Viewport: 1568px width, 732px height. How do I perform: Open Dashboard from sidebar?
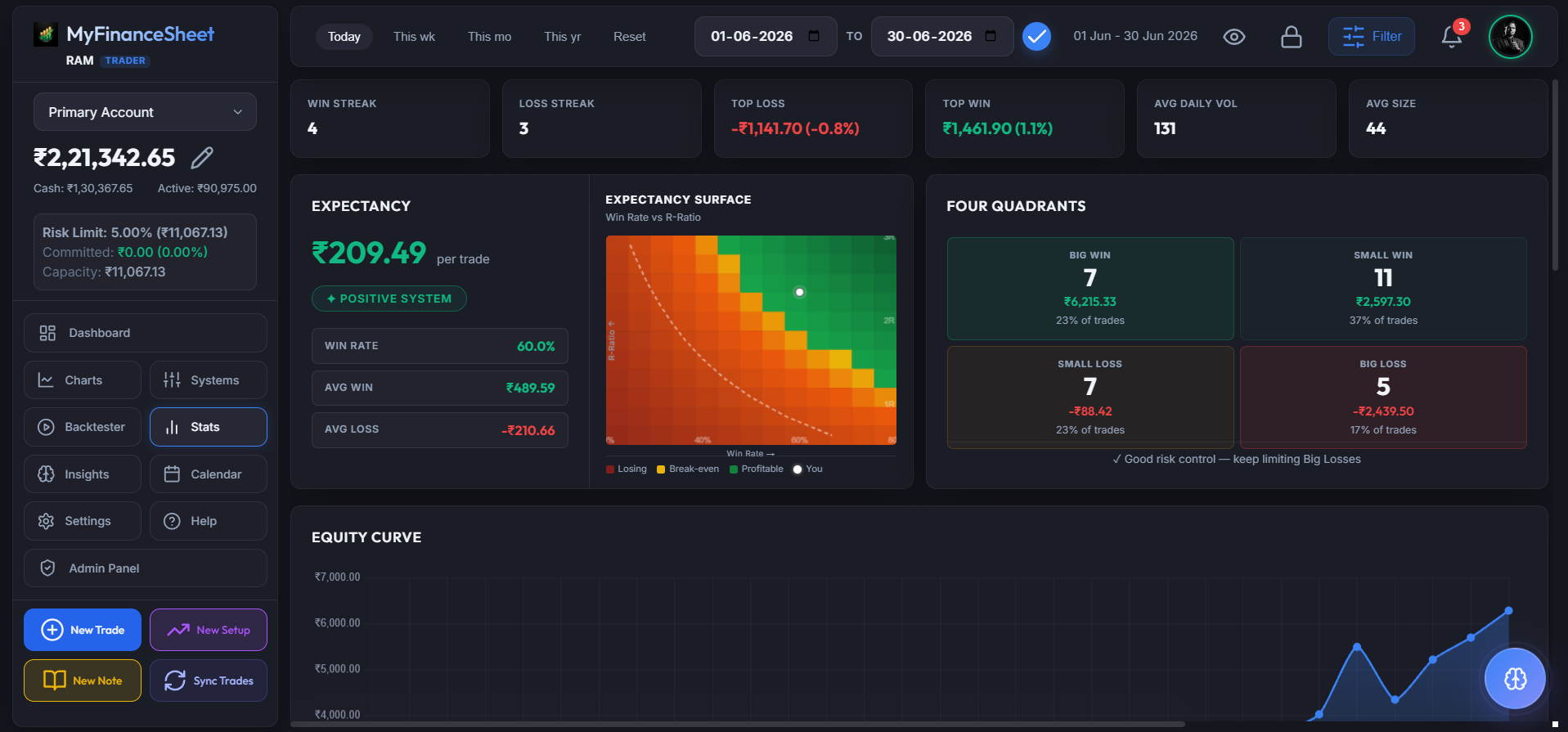(x=146, y=333)
